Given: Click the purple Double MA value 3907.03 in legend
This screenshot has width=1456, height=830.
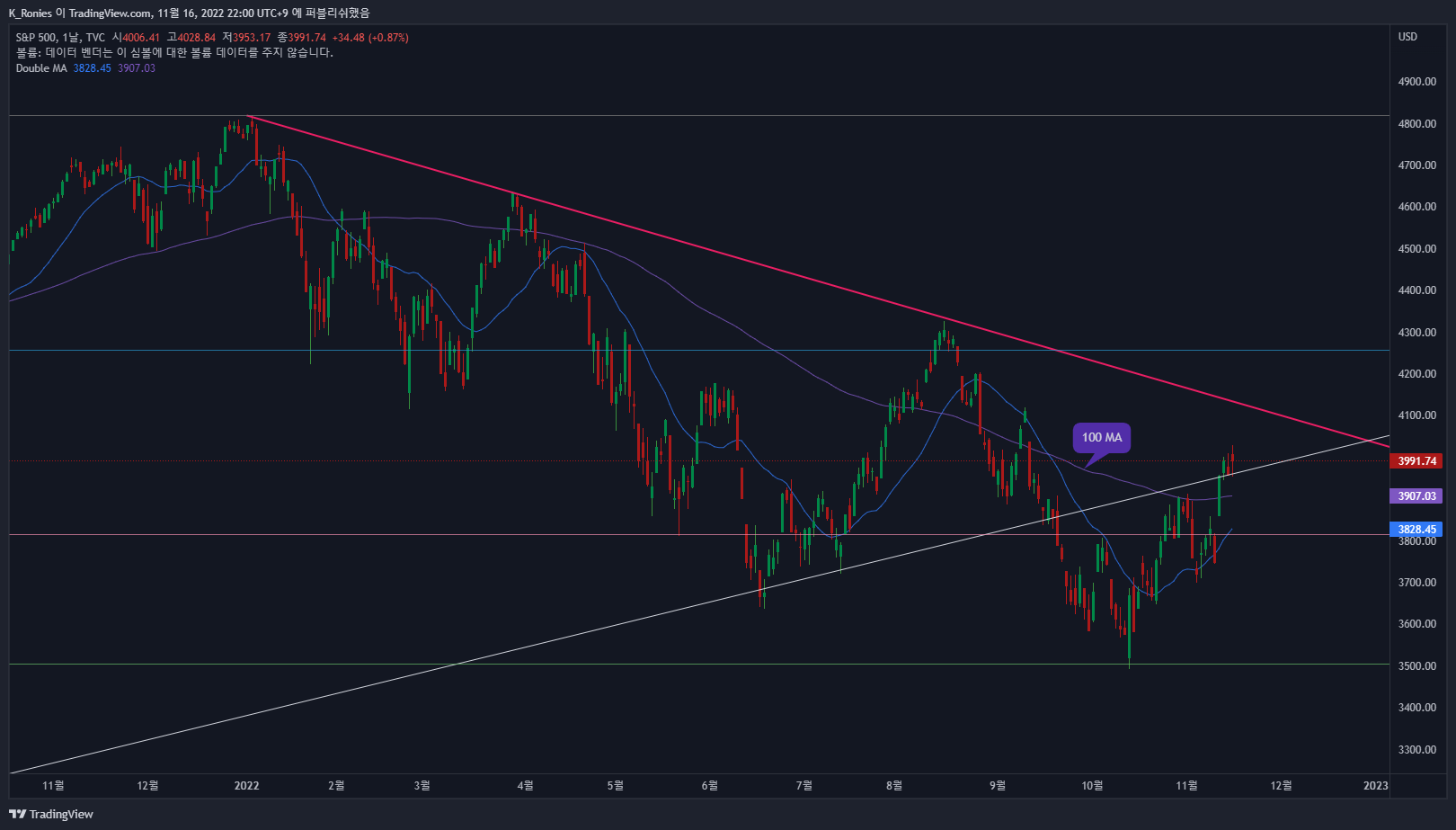Looking at the screenshot, I should tap(137, 68).
